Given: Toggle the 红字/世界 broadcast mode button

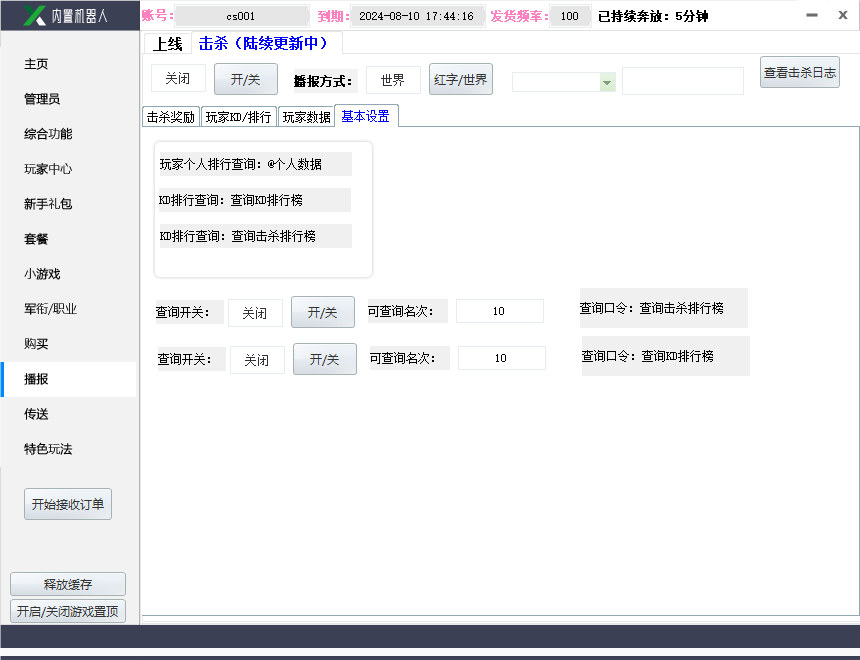Looking at the screenshot, I should 461,80.
